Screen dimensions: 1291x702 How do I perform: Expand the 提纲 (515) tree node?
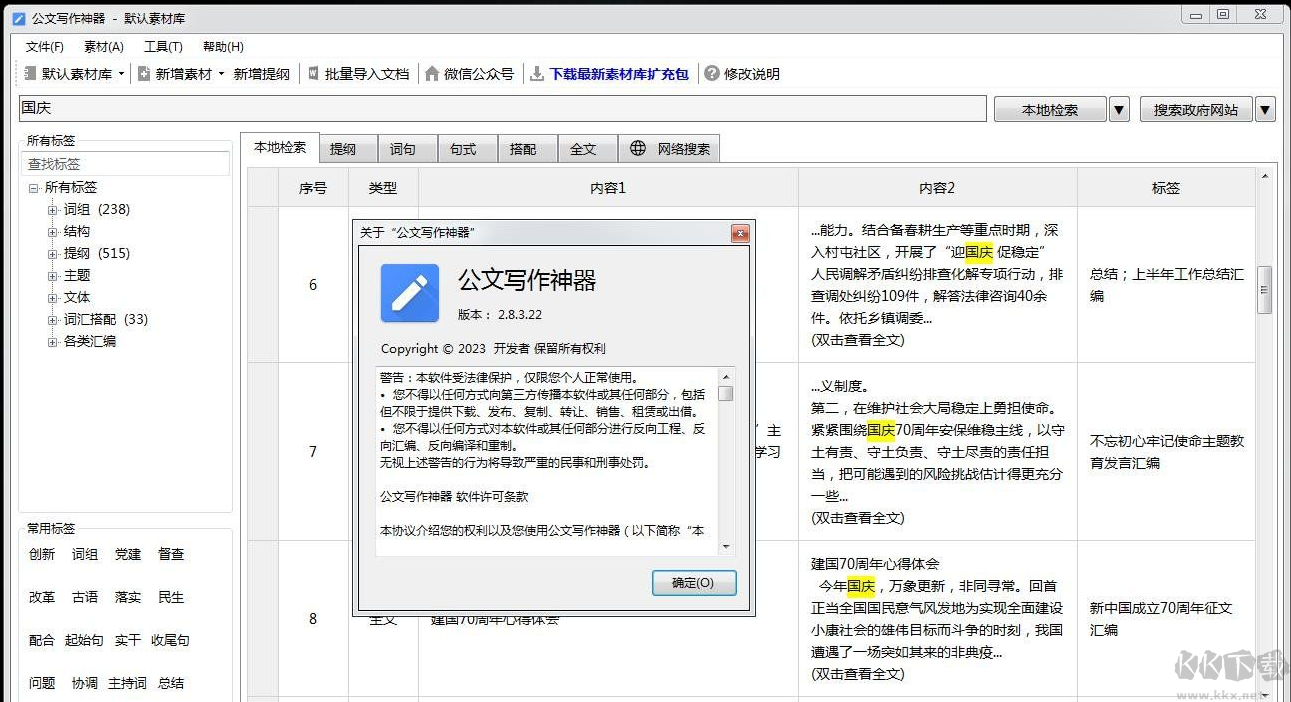(53, 254)
